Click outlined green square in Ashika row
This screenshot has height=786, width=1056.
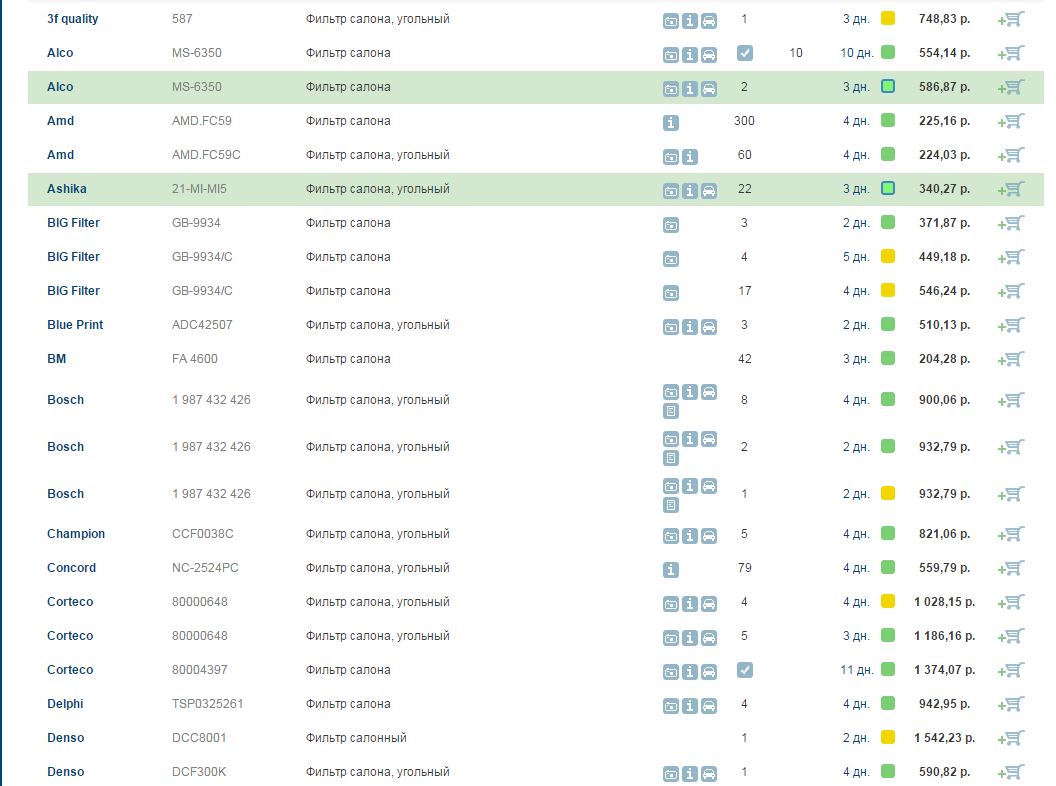coord(888,189)
